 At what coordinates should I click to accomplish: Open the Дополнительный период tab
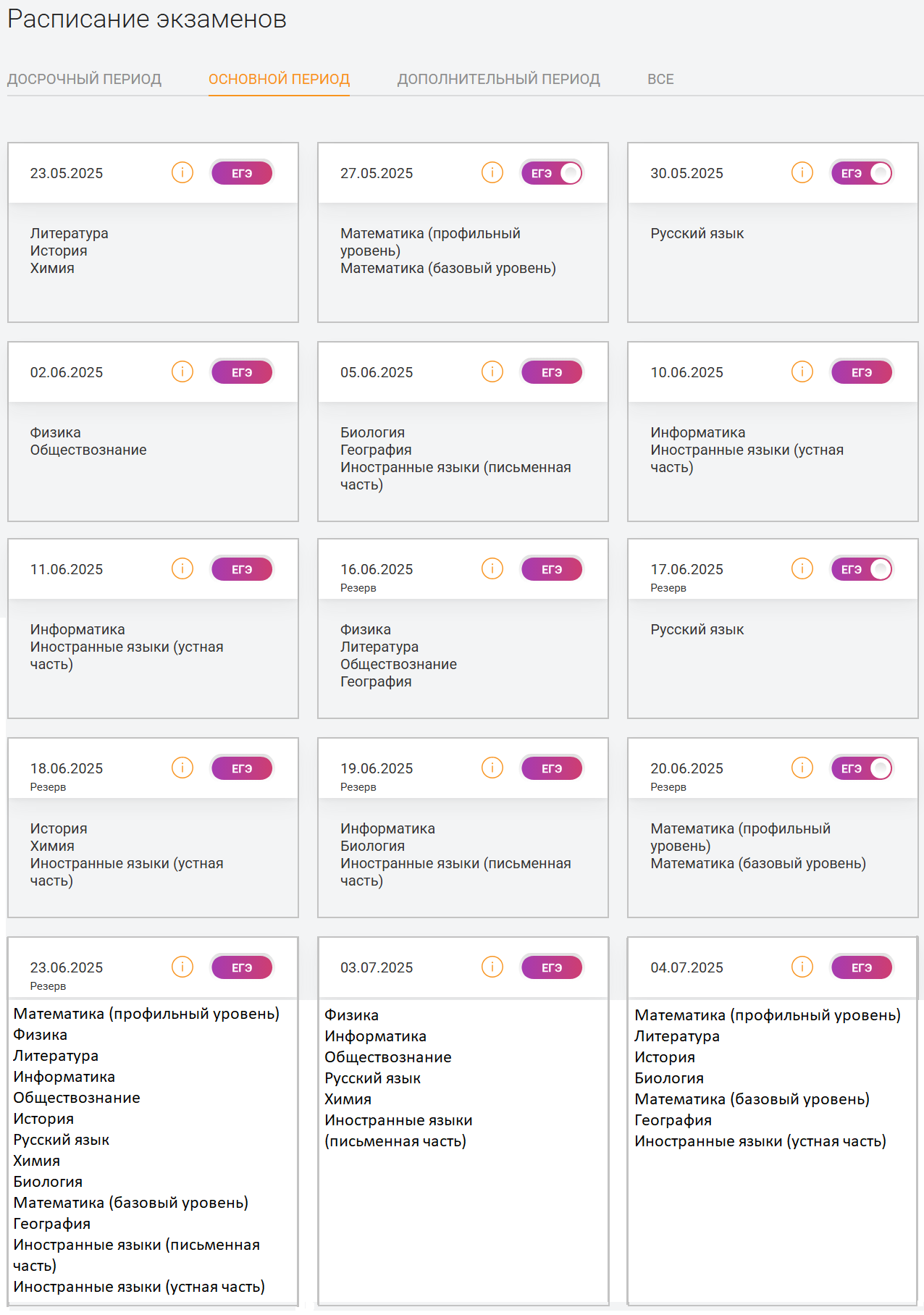(499, 79)
